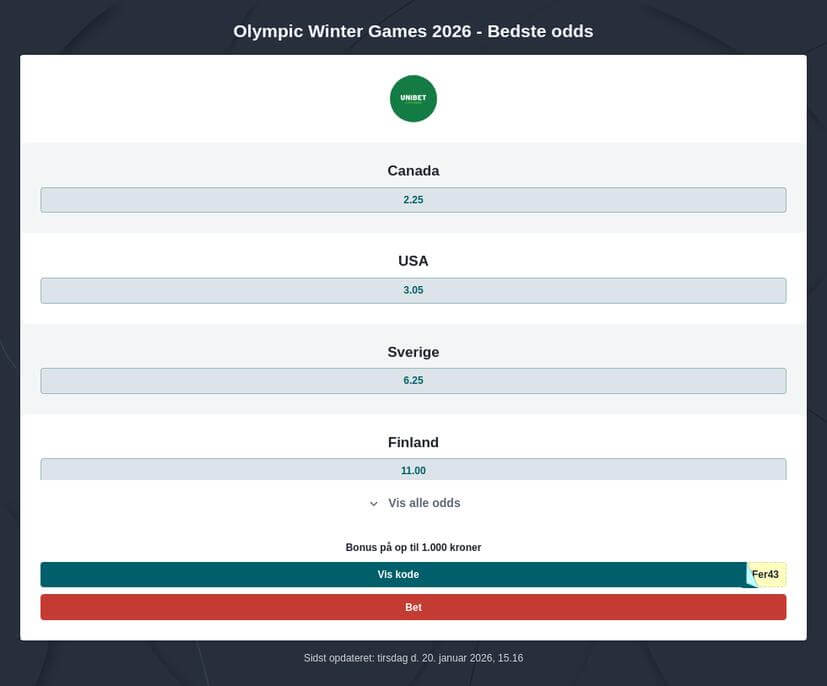The height and width of the screenshot is (686, 827).
Task: Expand Vis alle odds section
Action: pos(422,503)
